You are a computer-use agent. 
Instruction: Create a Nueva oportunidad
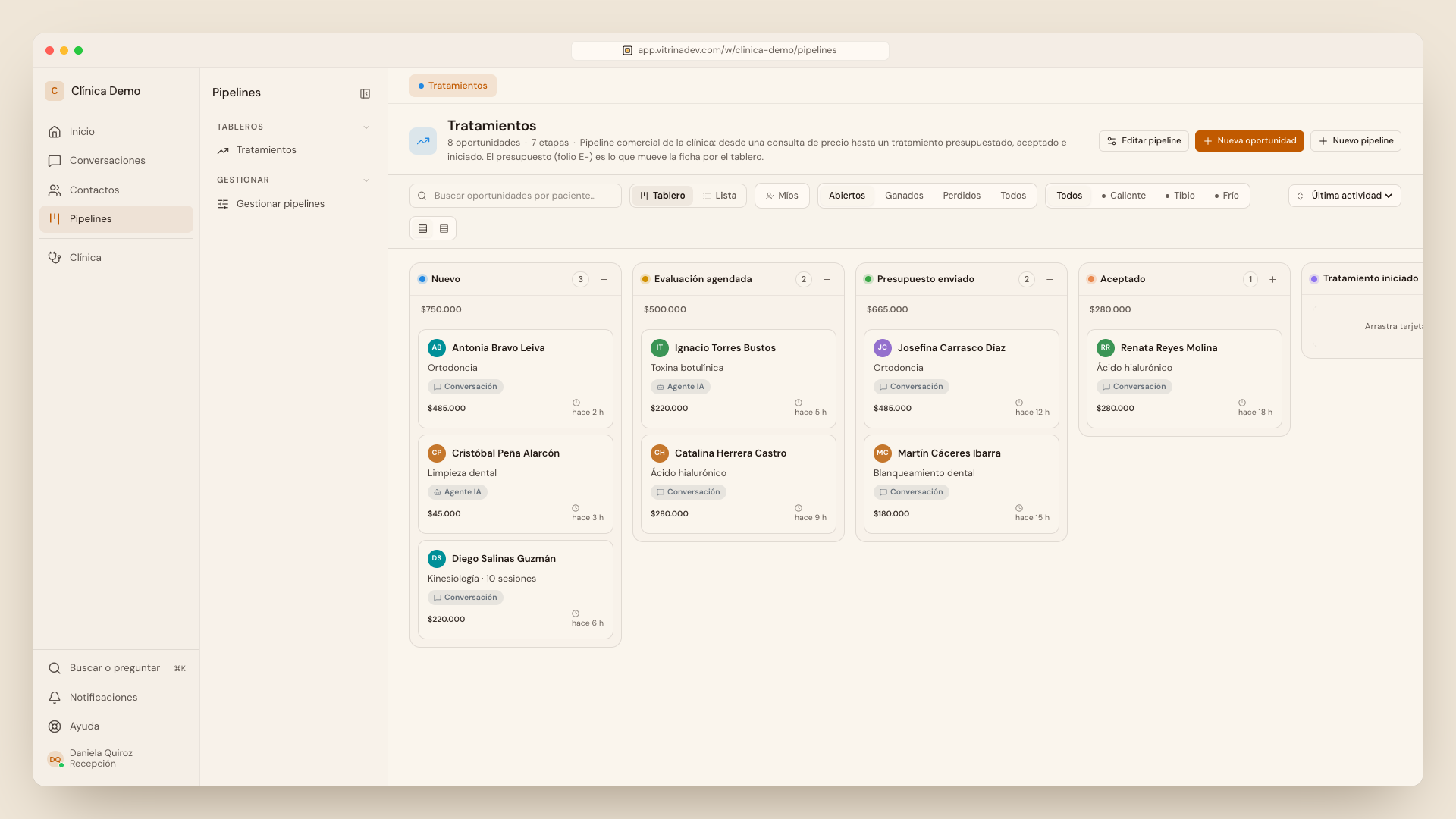1249,141
